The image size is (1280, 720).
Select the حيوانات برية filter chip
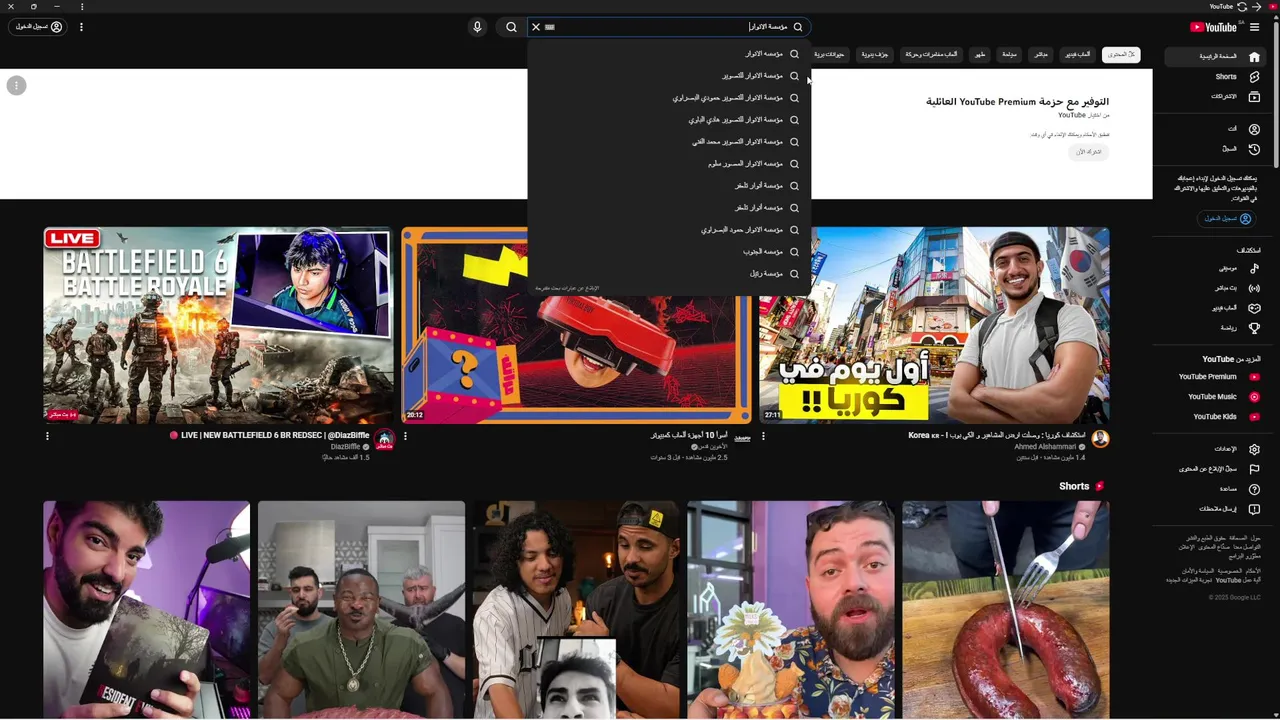829,54
